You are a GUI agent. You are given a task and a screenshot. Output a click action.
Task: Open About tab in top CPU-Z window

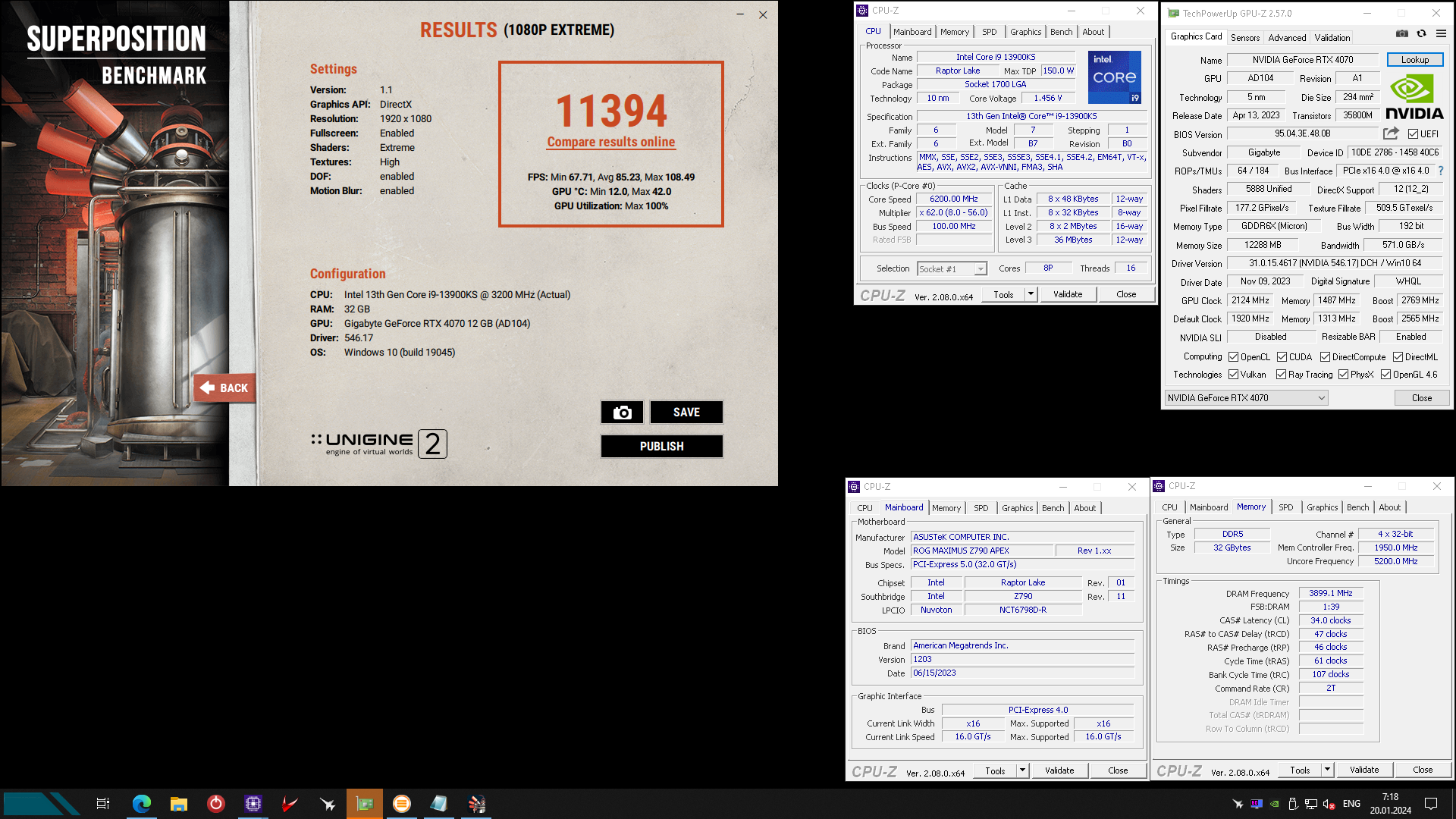(x=1093, y=32)
